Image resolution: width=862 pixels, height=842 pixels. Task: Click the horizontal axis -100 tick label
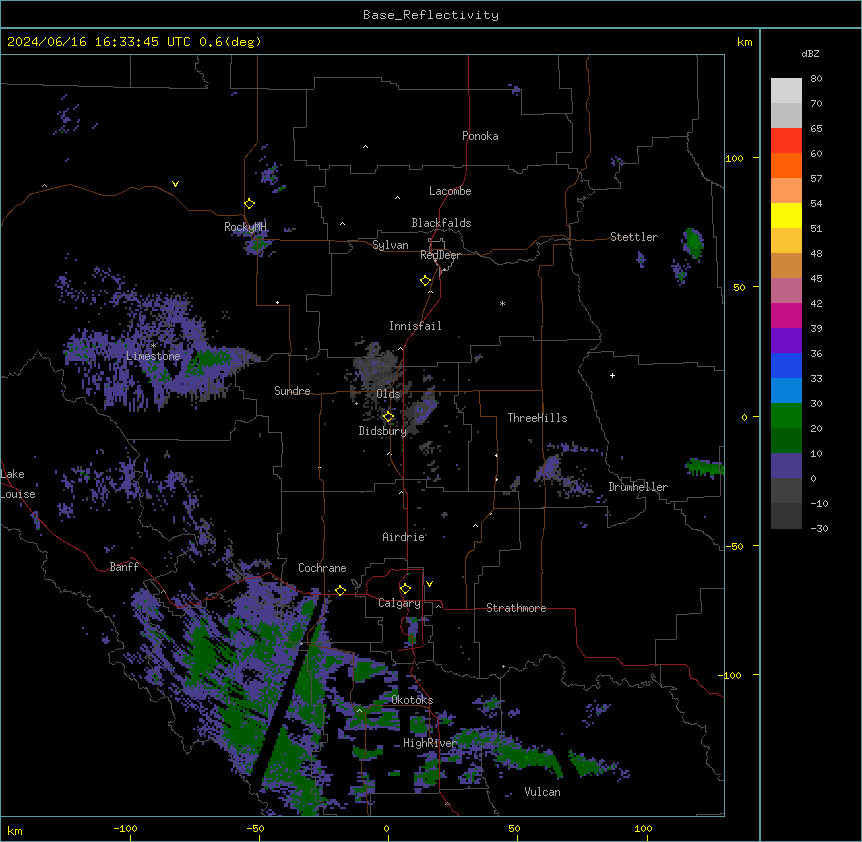[125, 828]
